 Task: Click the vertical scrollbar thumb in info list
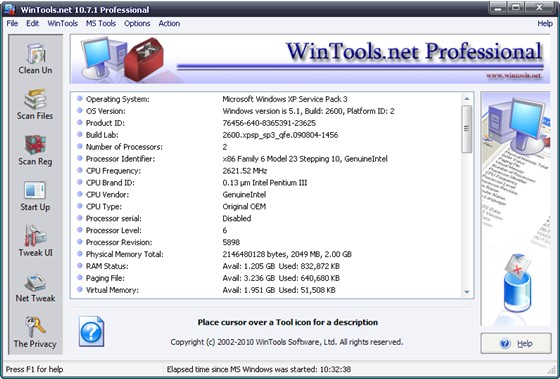click(x=467, y=129)
